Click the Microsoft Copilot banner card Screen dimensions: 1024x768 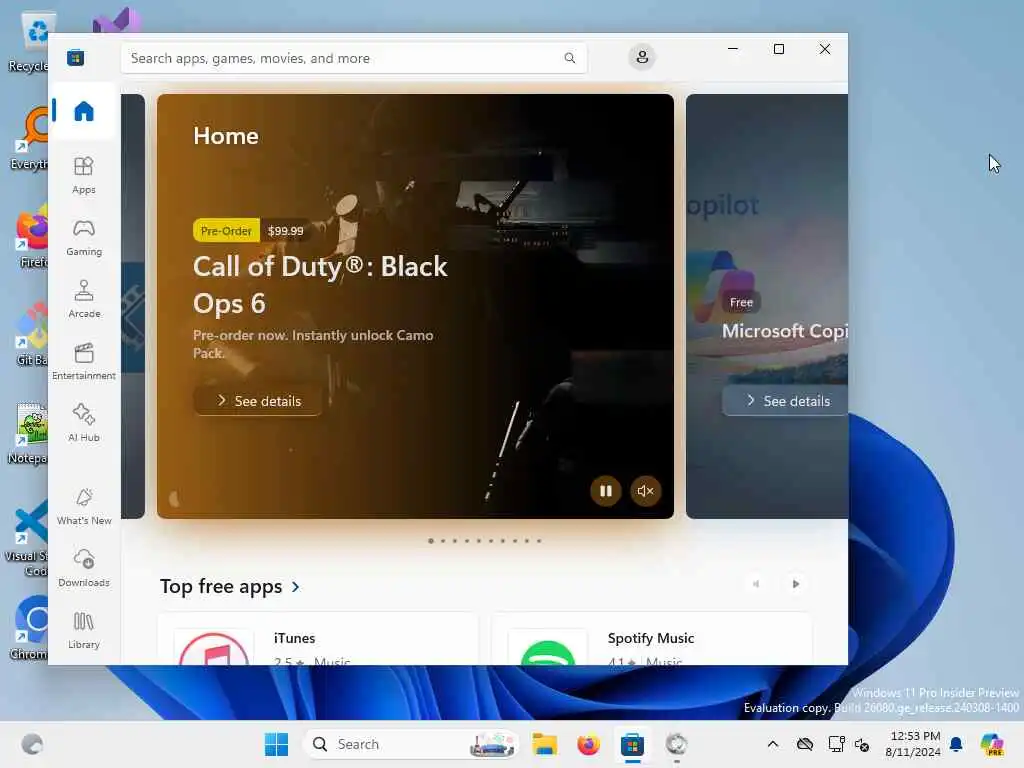[767, 306]
